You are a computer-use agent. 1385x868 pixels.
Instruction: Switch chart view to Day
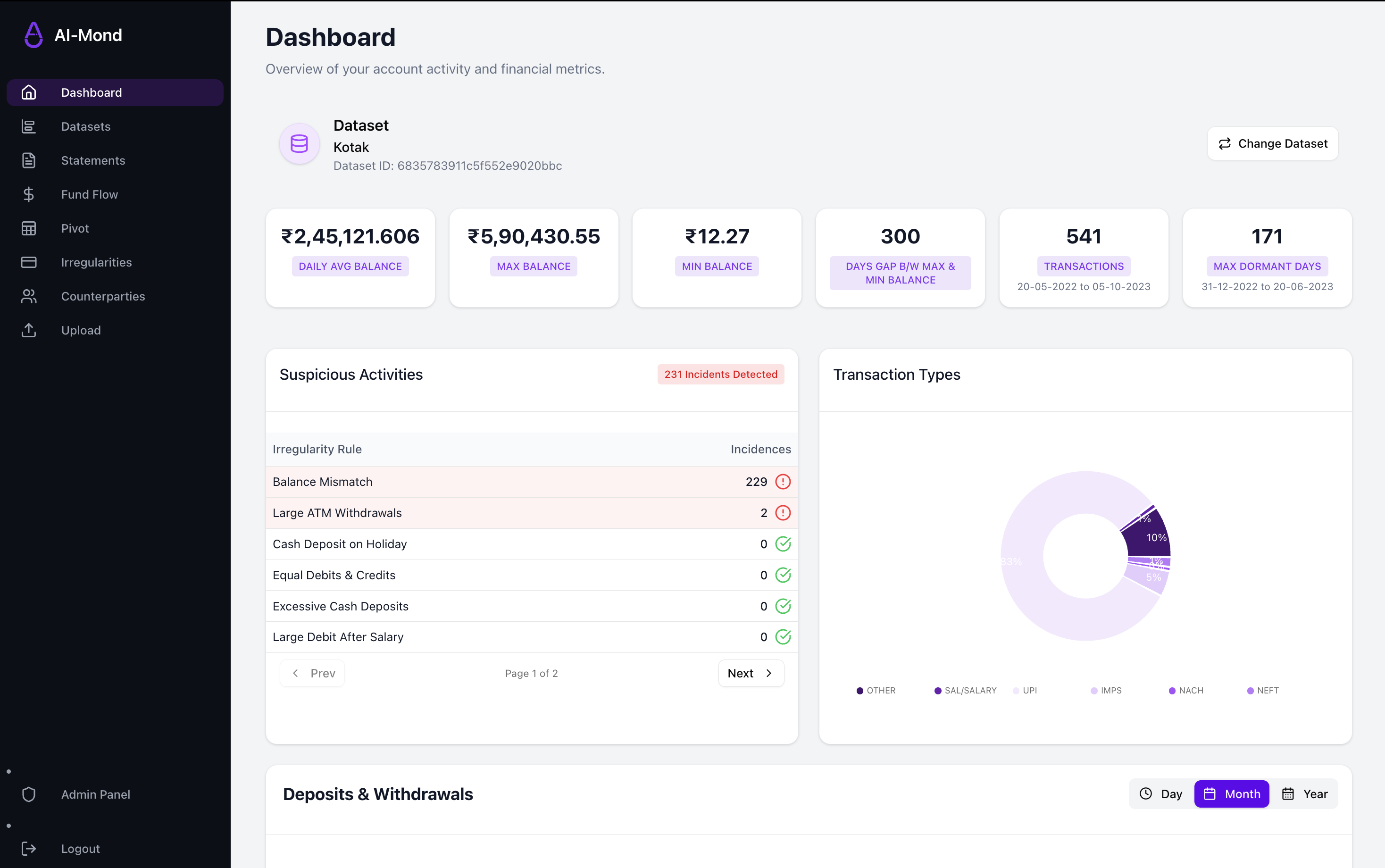1160,794
